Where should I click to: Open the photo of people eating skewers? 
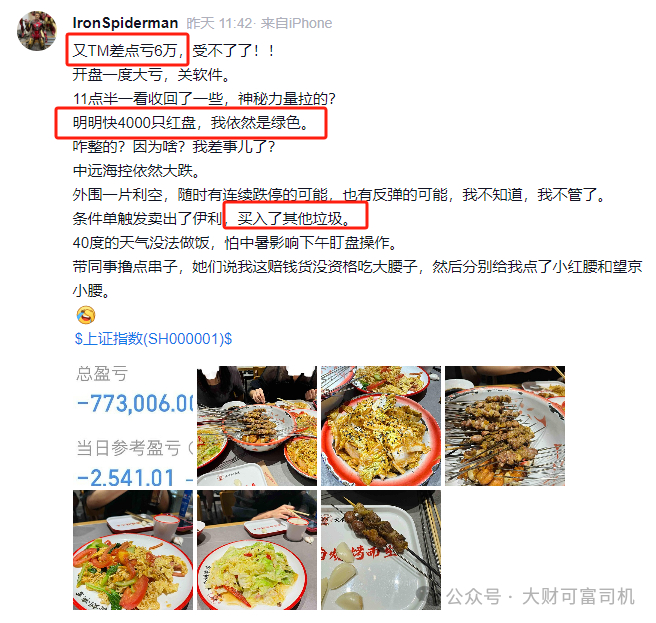[257, 426]
